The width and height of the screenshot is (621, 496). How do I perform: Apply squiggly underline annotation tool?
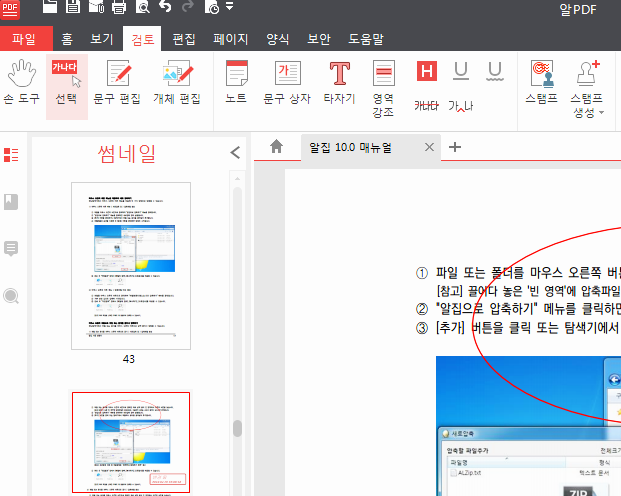pyautogui.click(x=495, y=71)
